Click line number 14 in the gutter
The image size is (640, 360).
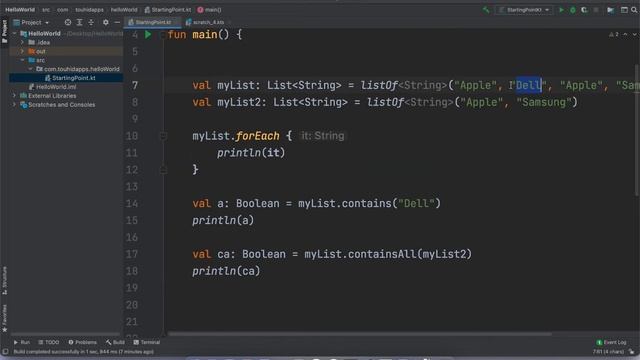point(132,204)
